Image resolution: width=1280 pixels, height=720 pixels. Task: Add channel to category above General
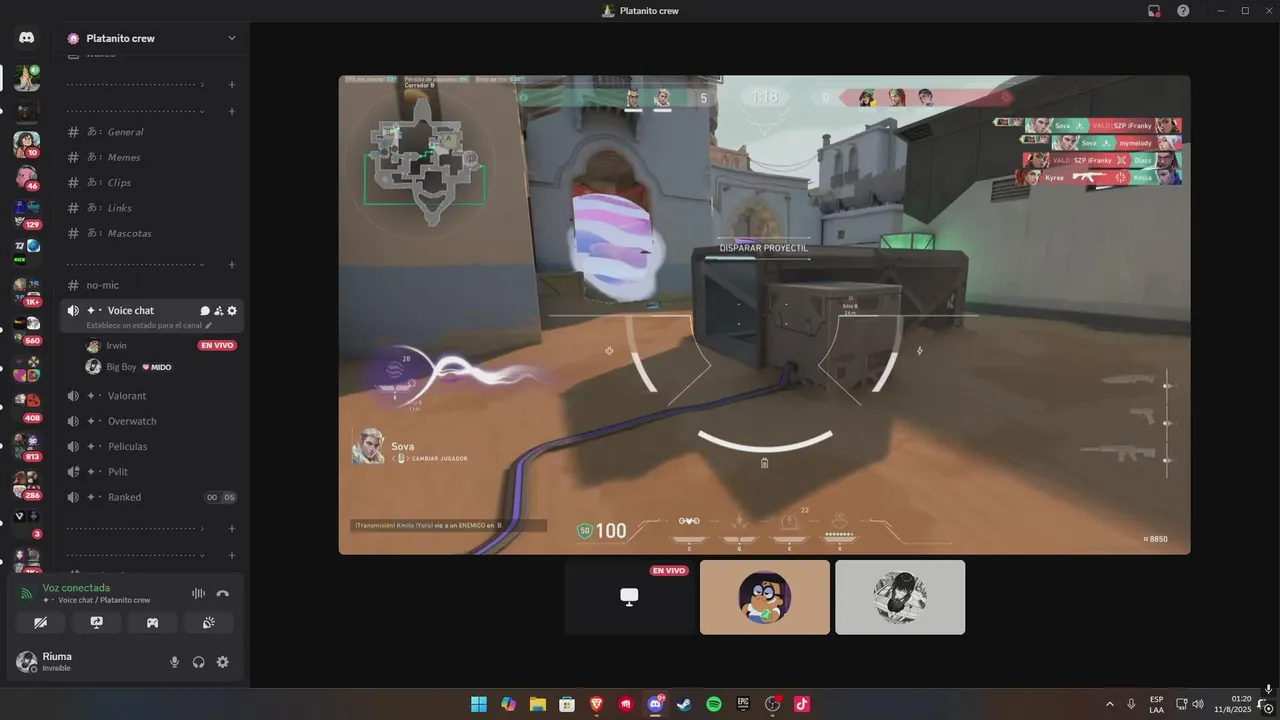[232, 111]
